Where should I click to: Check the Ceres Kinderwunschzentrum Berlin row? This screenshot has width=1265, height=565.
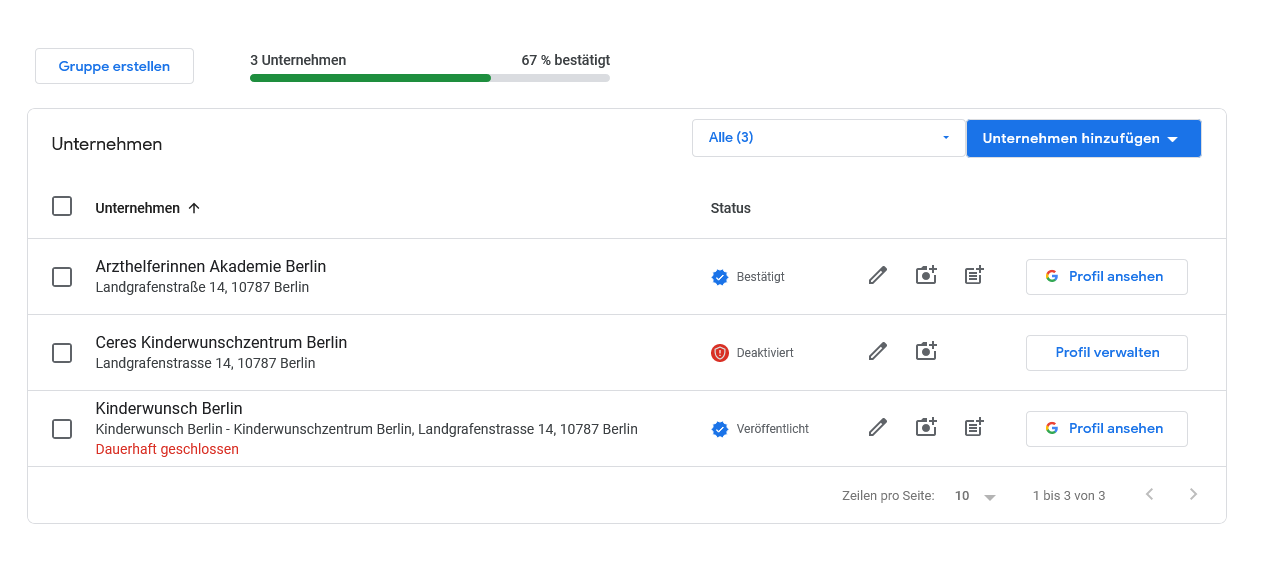(x=62, y=353)
